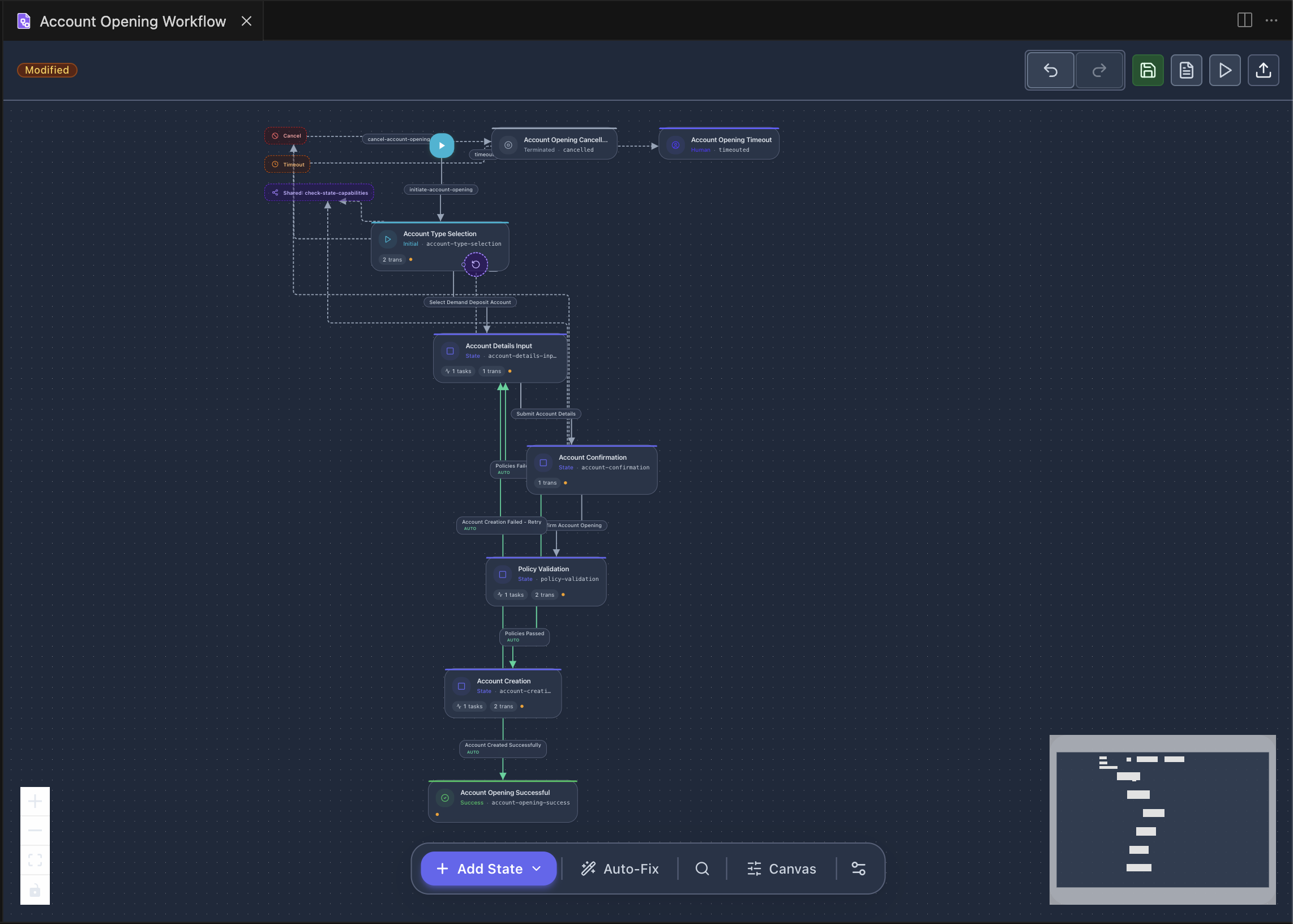1293x924 pixels.
Task: Click the Submit Account Details transition label
Action: tap(546, 414)
